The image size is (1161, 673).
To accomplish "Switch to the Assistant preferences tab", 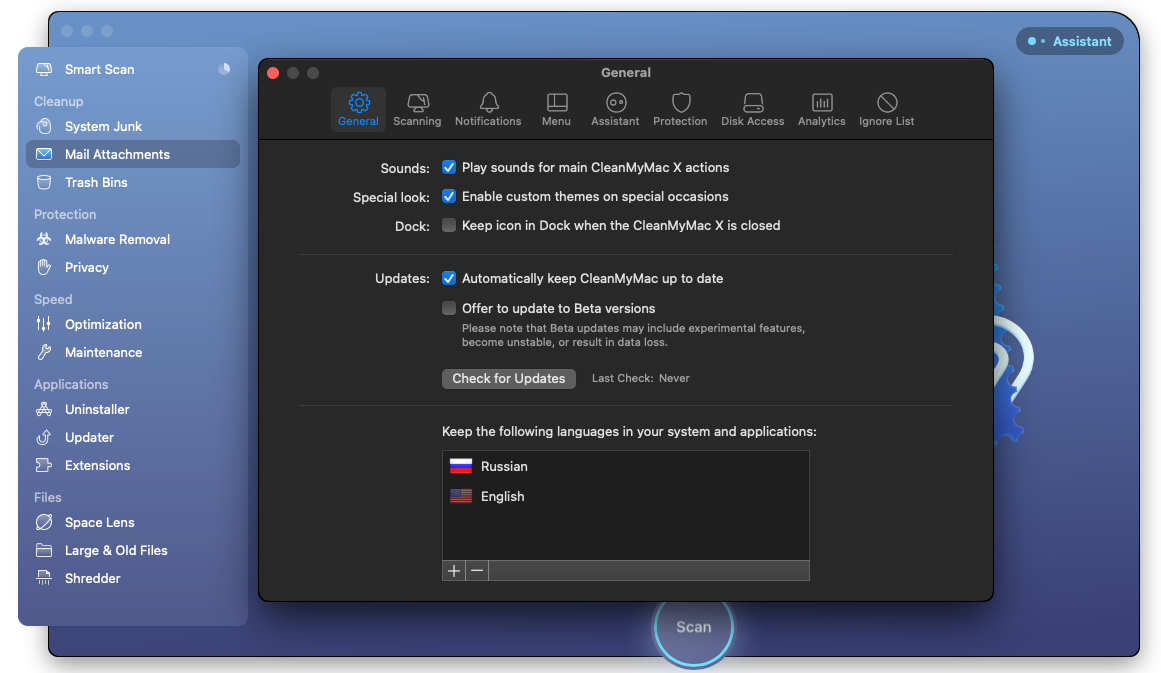I will point(616,109).
